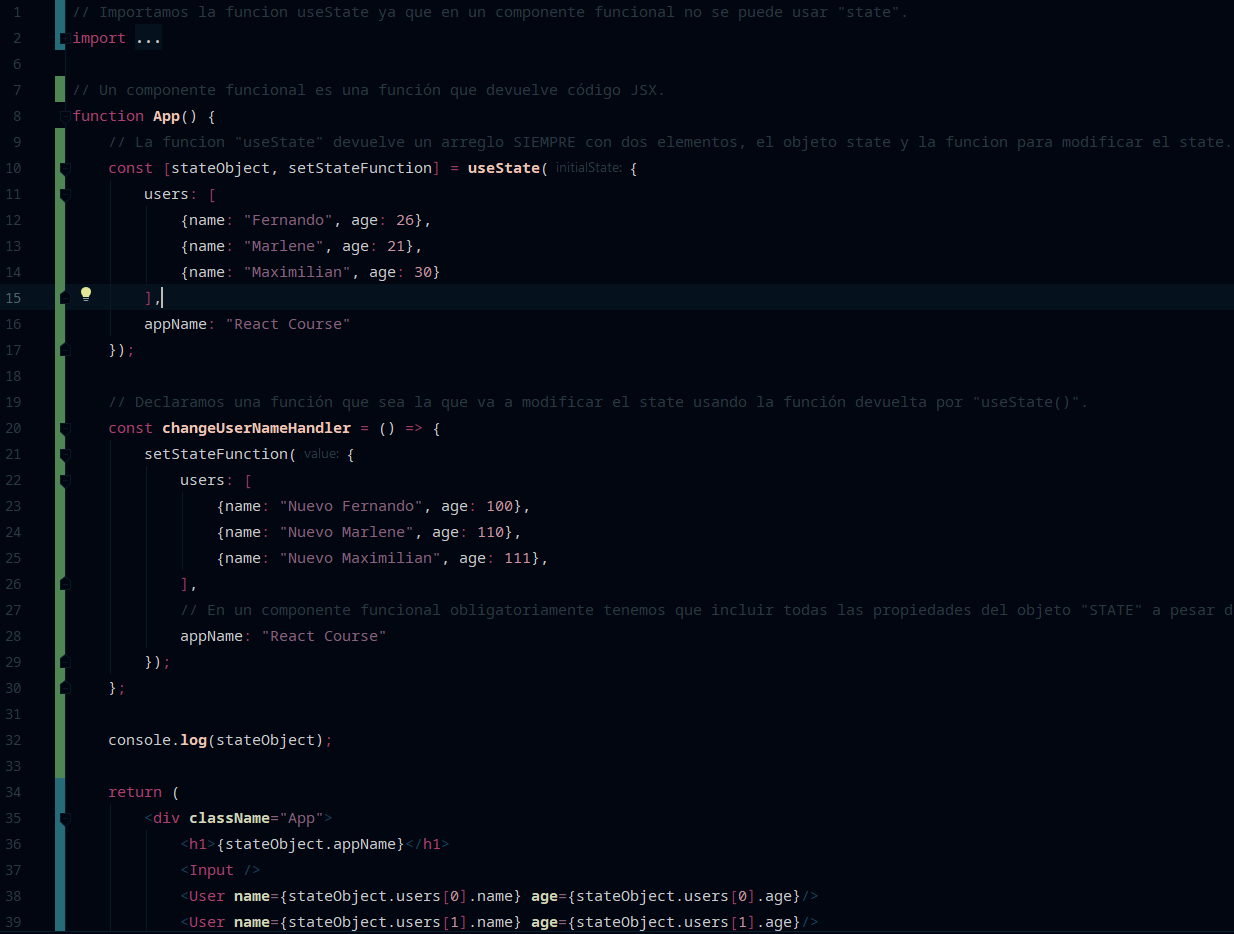Expand the folded import block on line 2
Screen dimensions: 1234x934
click(65, 38)
